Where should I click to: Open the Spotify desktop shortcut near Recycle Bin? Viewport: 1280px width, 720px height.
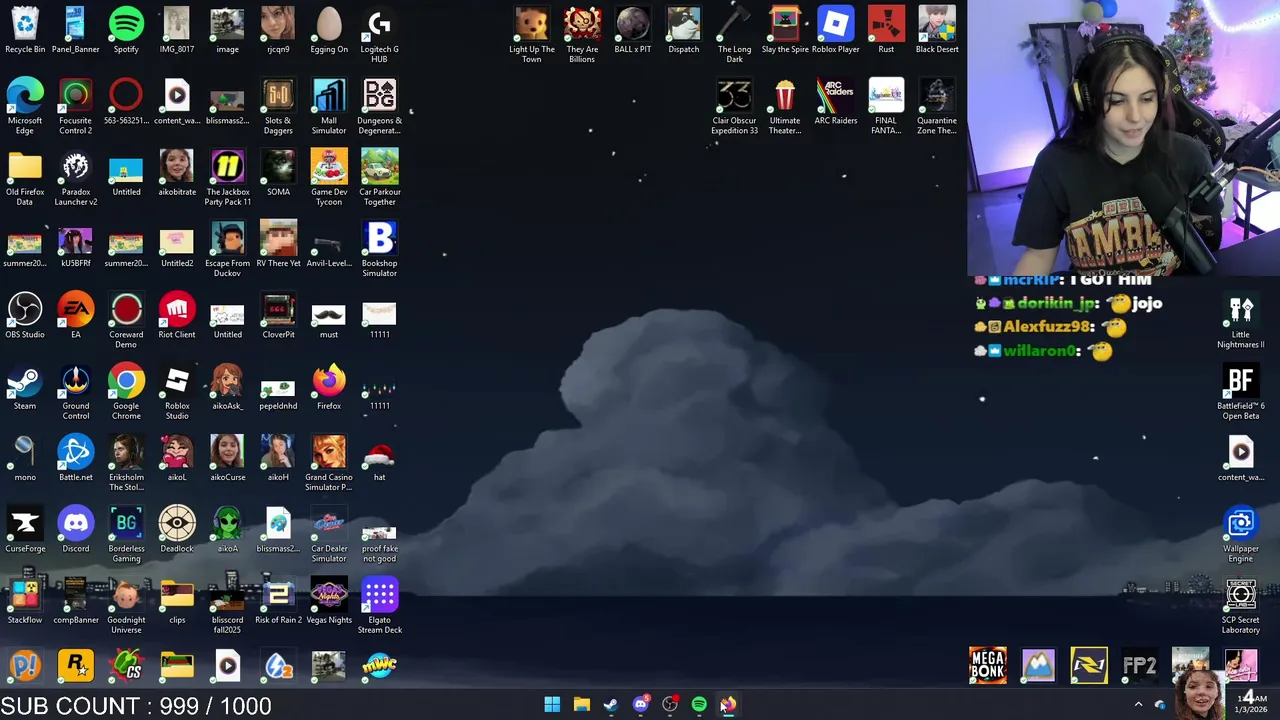(x=126, y=30)
